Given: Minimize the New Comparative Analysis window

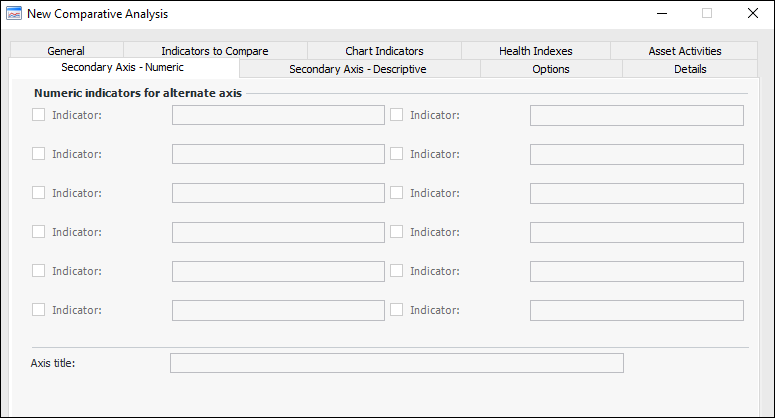Looking at the screenshot, I should [x=661, y=14].
